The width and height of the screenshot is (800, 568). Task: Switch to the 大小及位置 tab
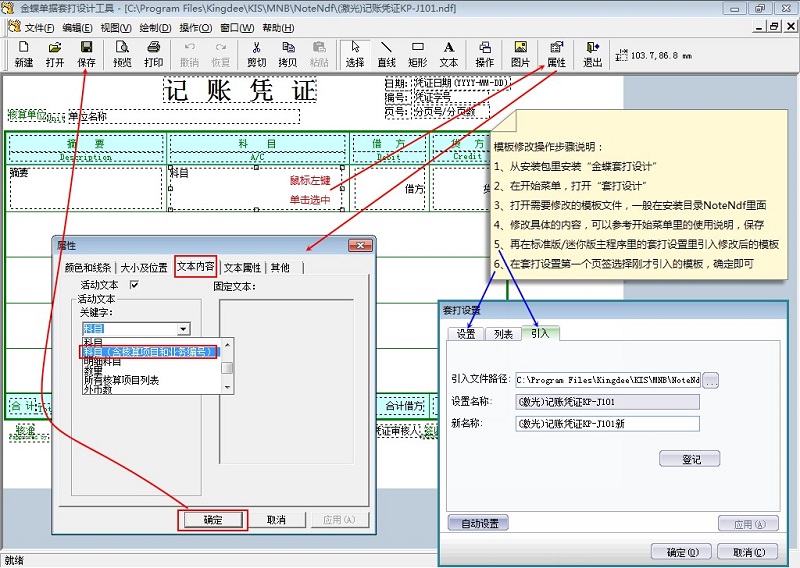[x=143, y=268]
